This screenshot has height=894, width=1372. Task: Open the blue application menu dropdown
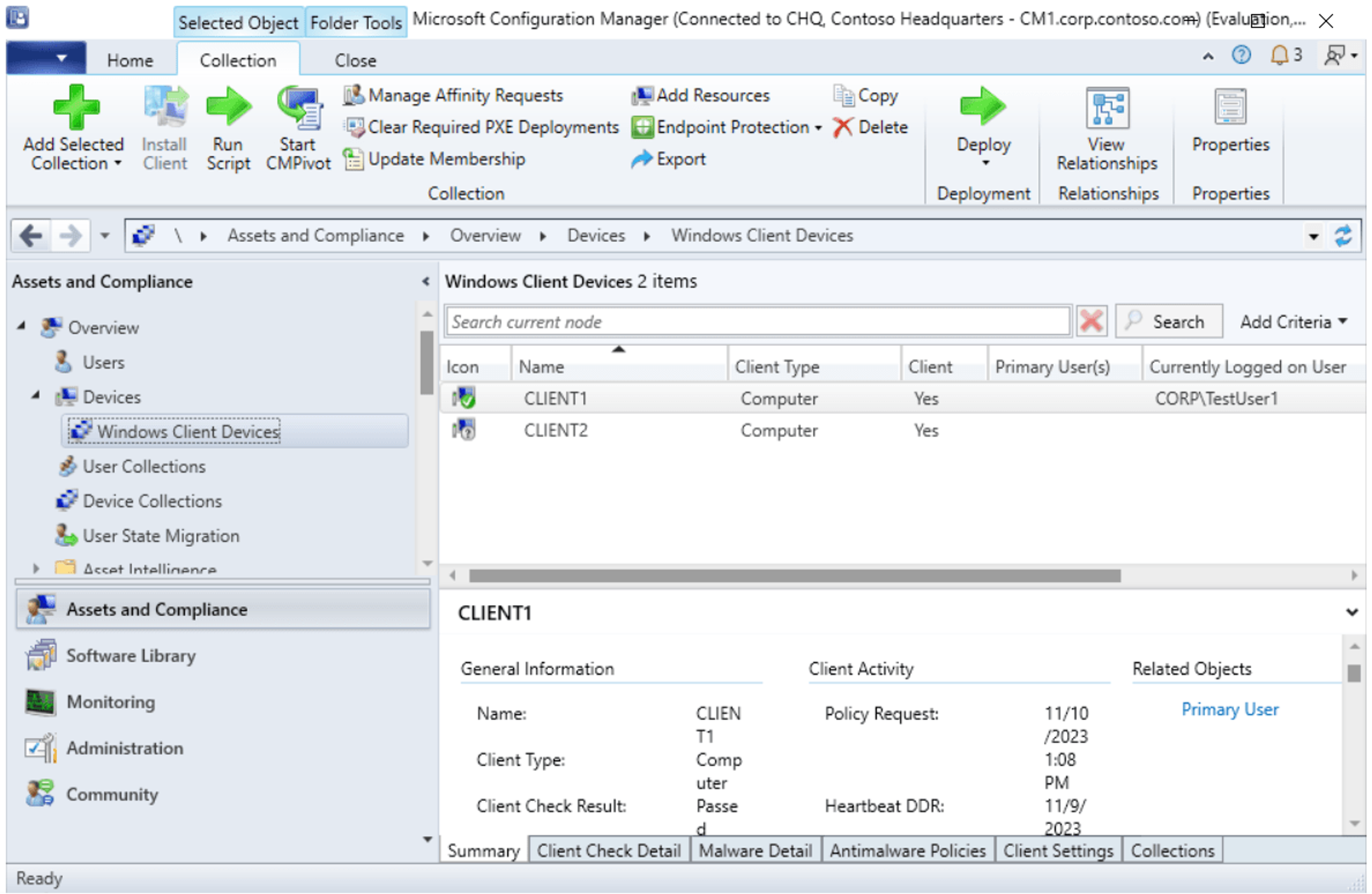point(46,58)
